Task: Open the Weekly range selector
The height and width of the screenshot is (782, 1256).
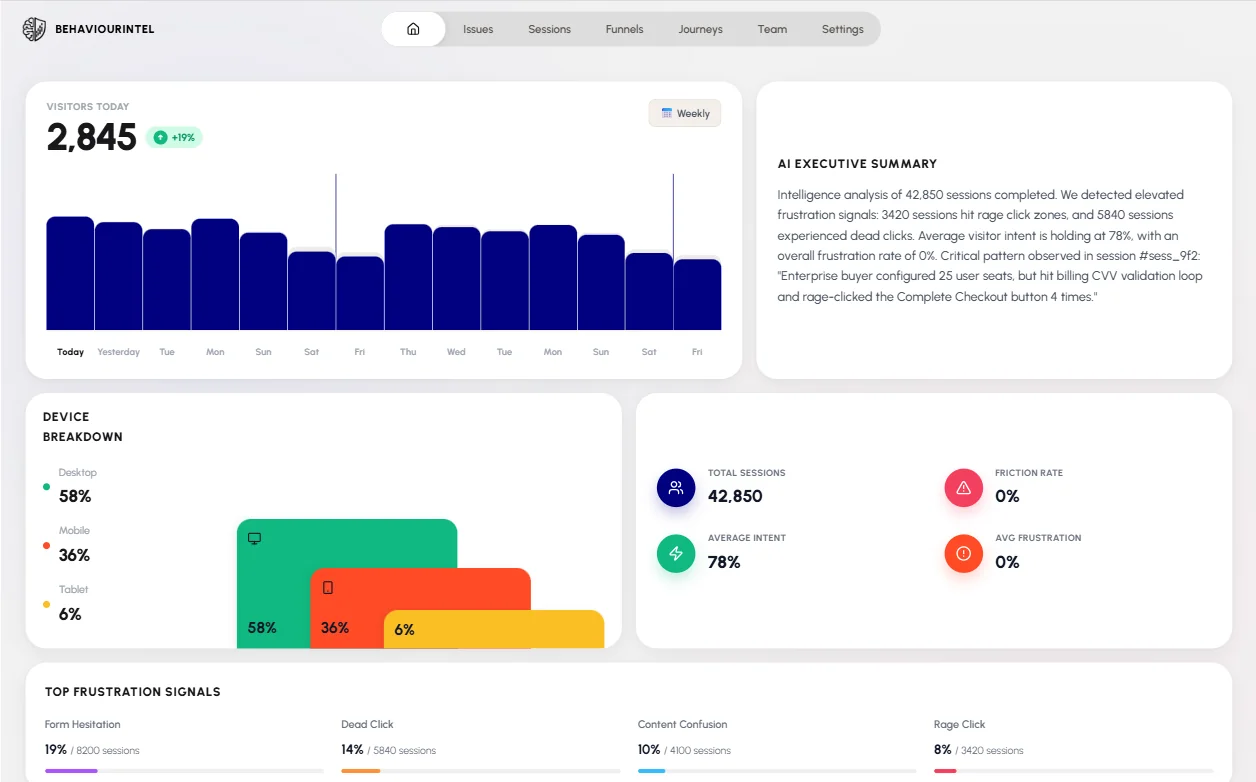Action: coord(685,113)
